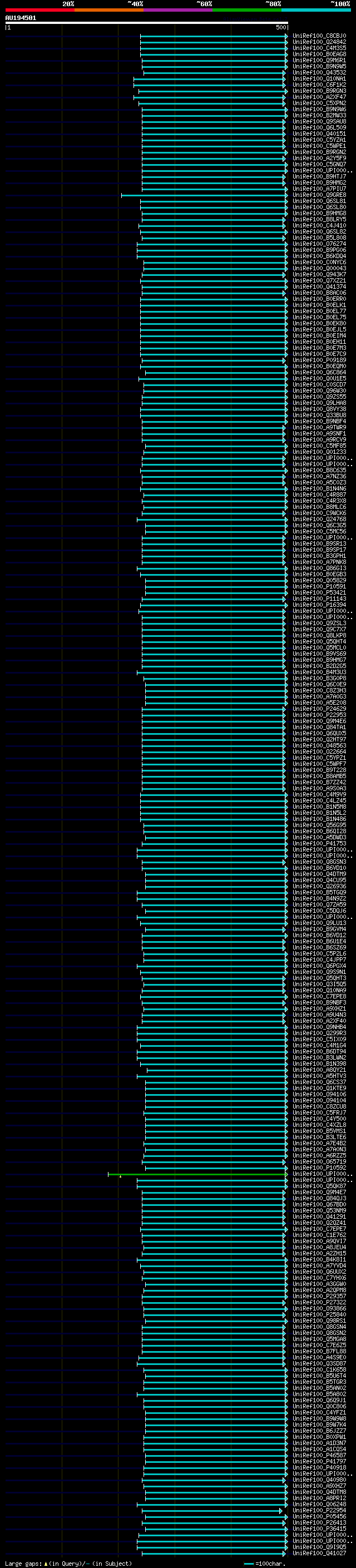Select hit label UniRef100_Q4DTM8

(319, 1492)
